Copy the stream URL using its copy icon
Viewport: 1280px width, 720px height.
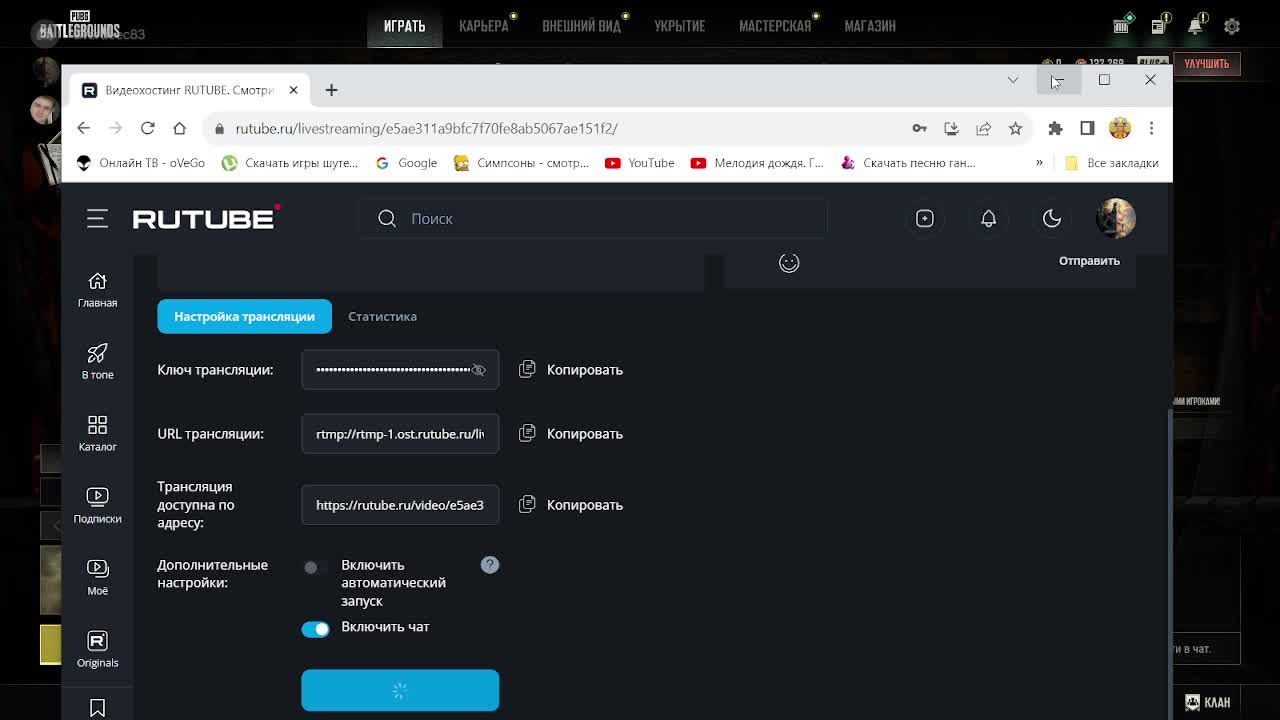(x=527, y=433)
